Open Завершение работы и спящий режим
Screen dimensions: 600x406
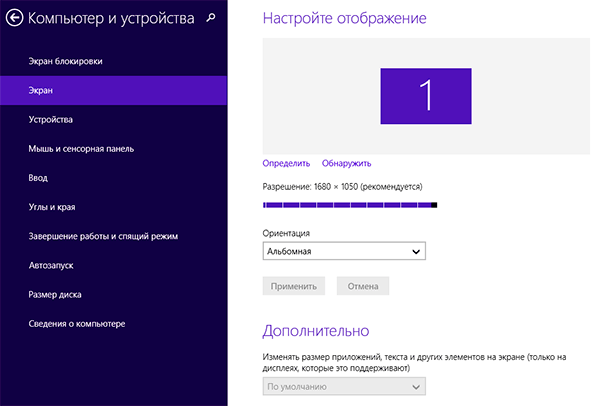[103, 237]
